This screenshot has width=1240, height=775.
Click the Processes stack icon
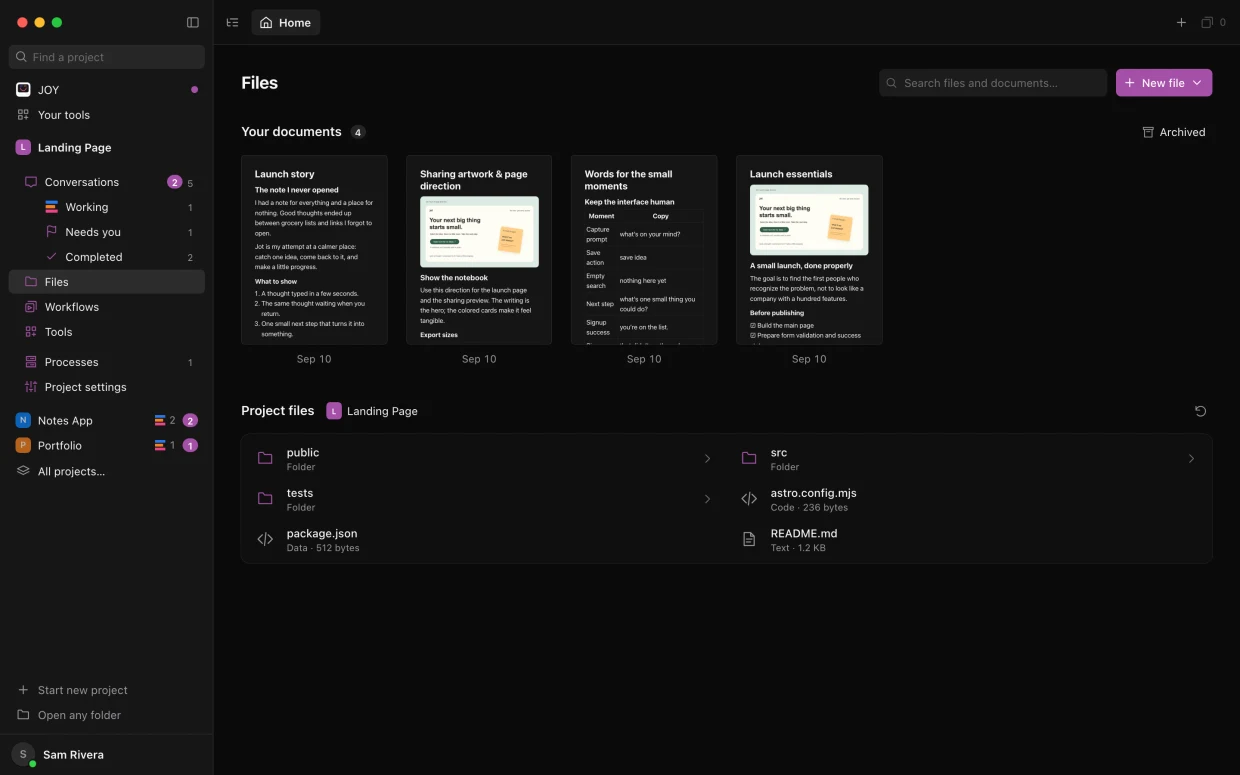[x=31, y=362]
